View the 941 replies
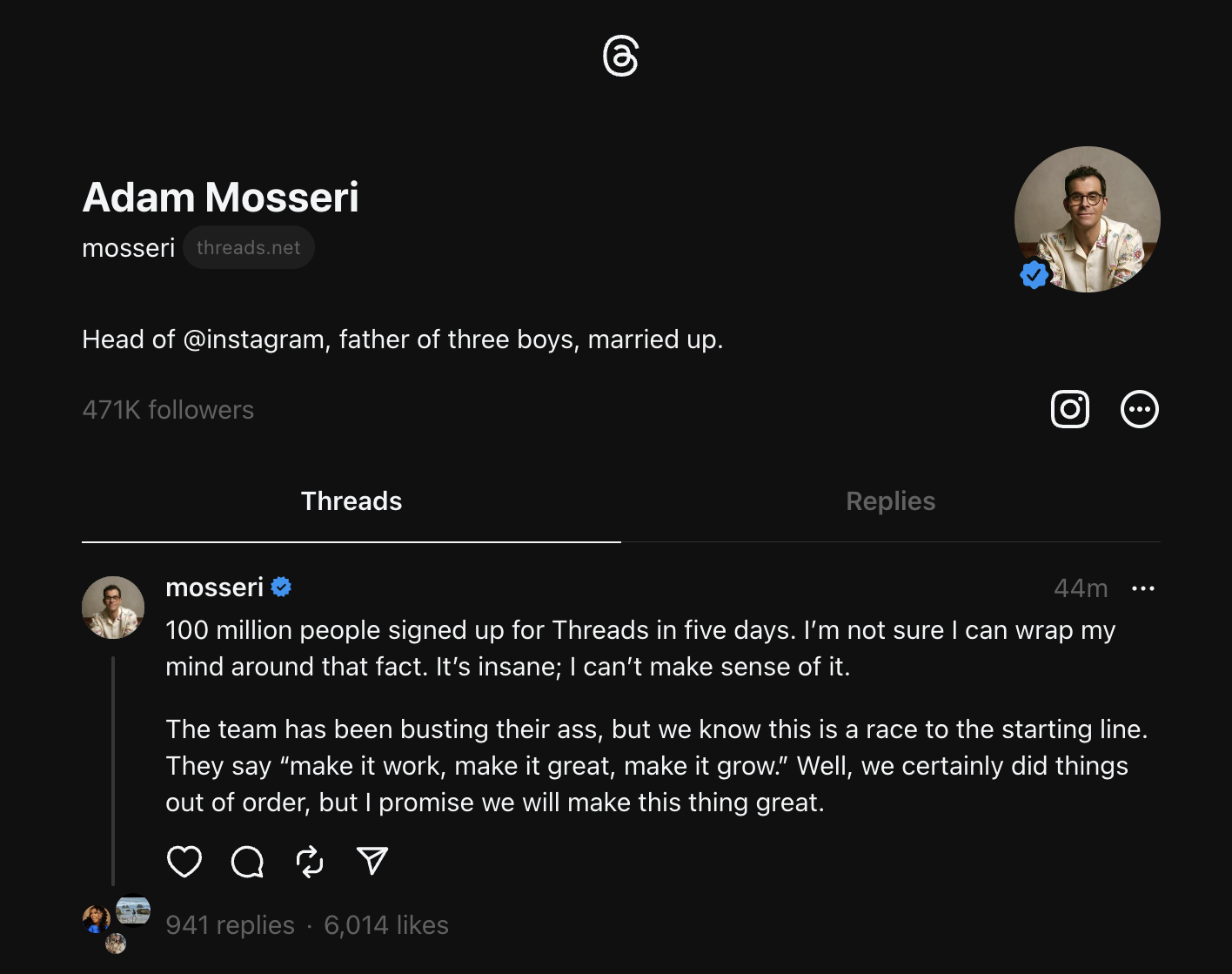1232x974 pixels. (x=230, y=925)
